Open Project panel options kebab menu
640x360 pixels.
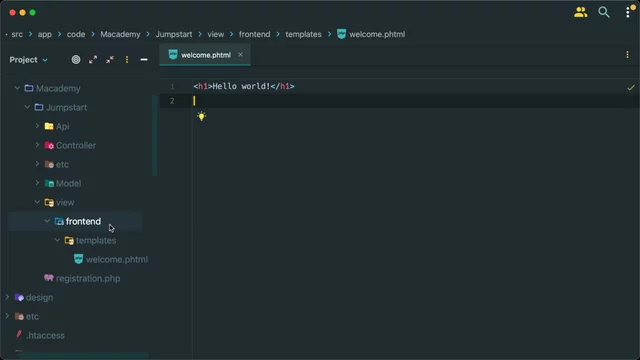pyautogui.click(x=127, y=60)
